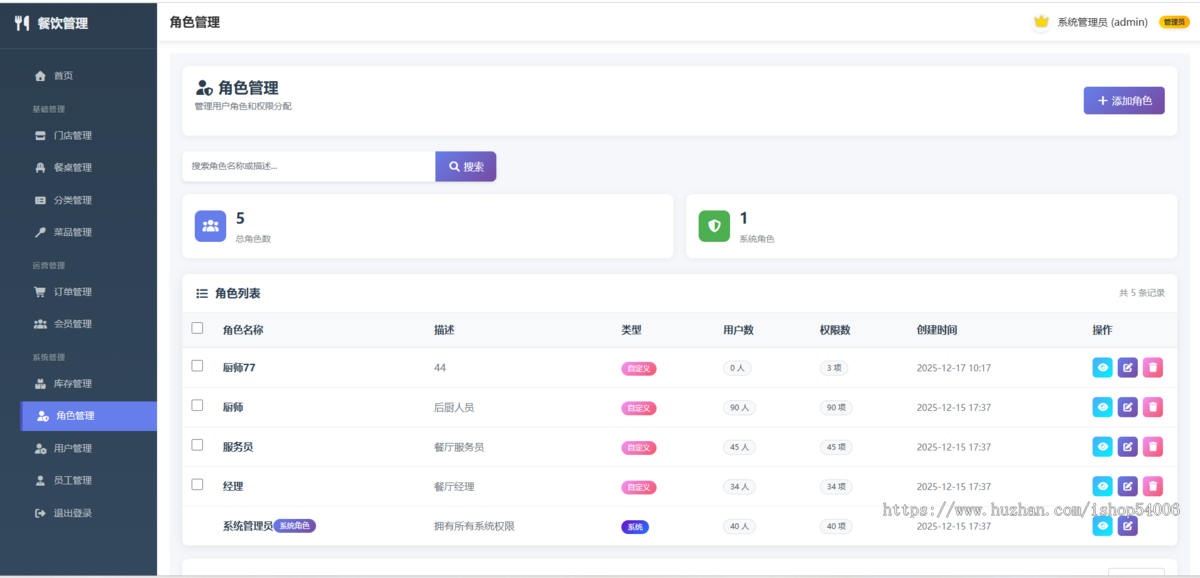The image size is (1200, 578).
Task: Toggle the select-all checkbox in table header
Action: 196,328
